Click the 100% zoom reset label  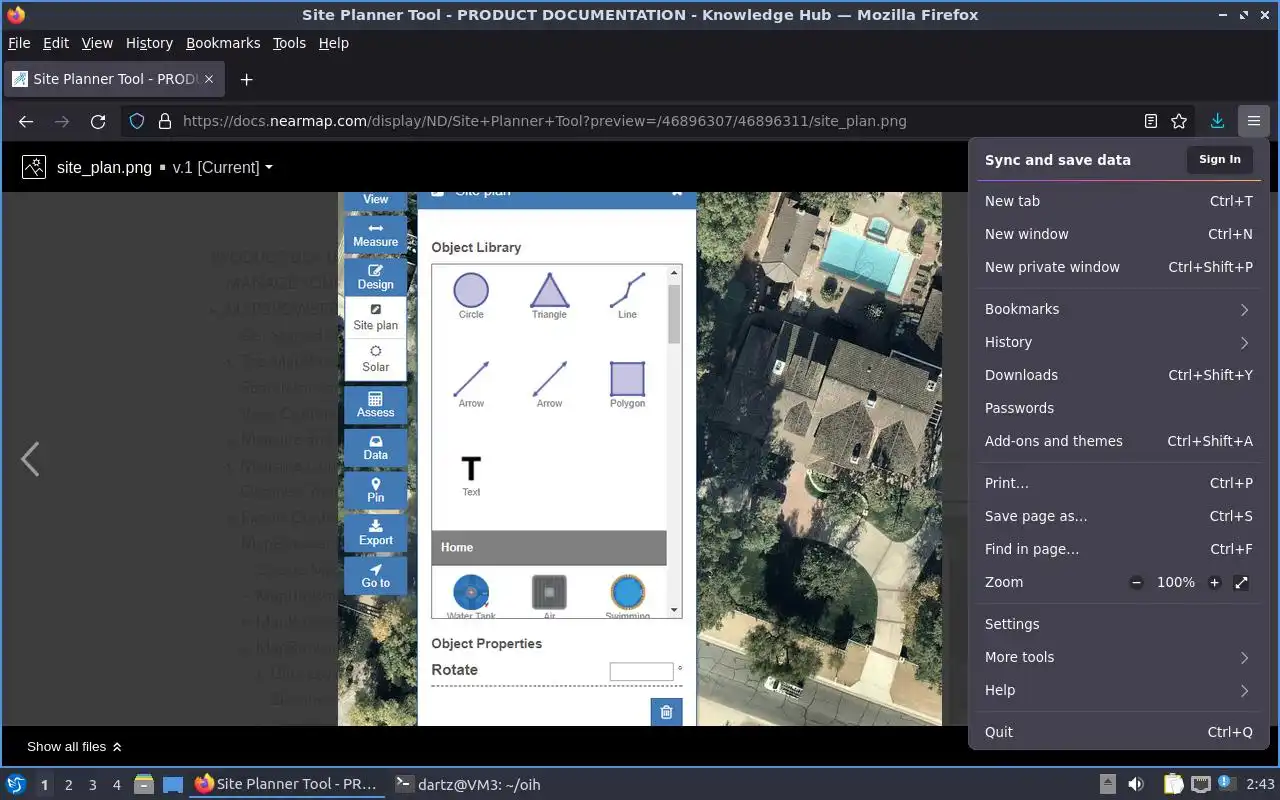[1175, 583]
